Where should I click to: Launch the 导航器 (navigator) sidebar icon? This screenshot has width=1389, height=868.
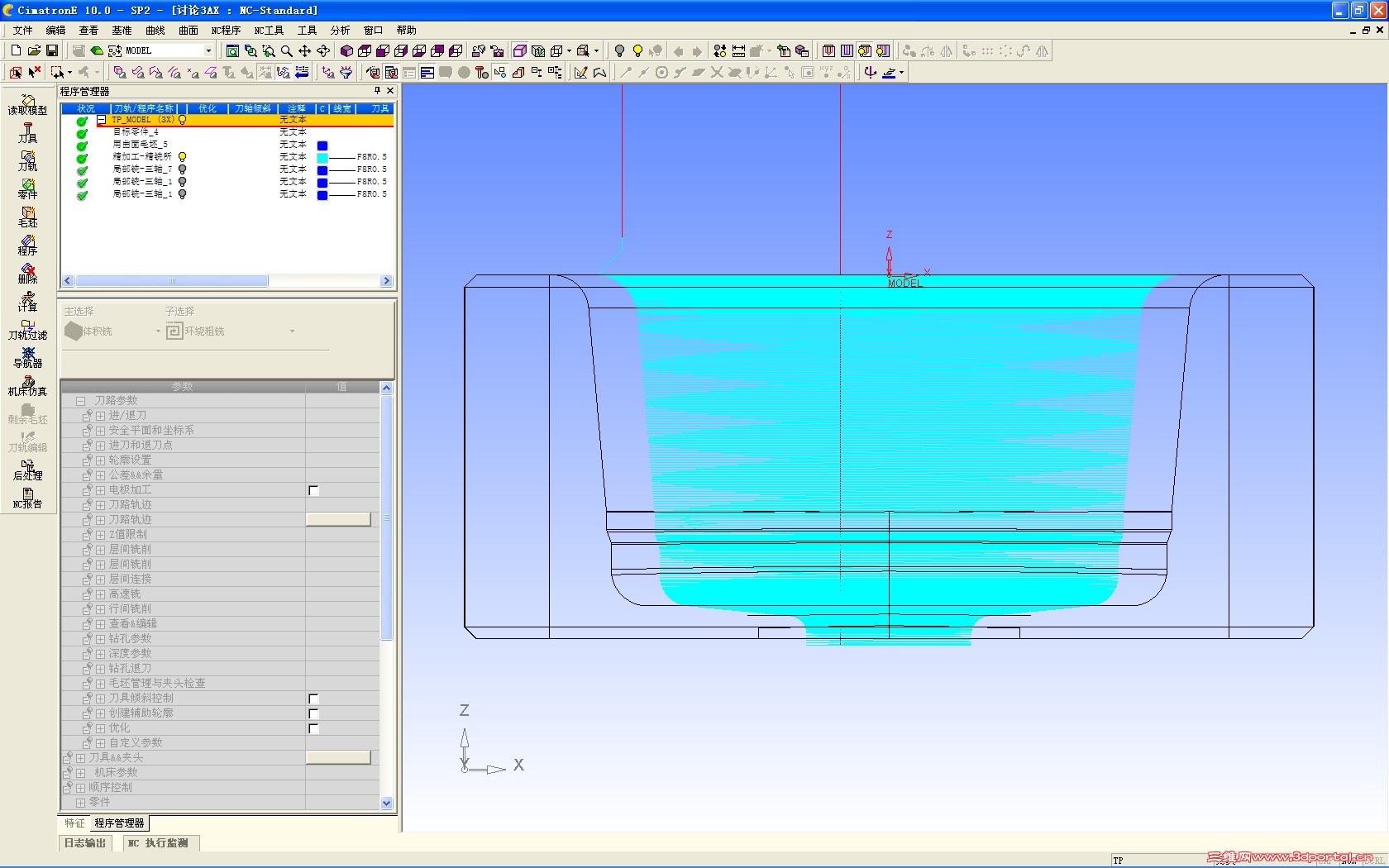(x=27, y=357)
